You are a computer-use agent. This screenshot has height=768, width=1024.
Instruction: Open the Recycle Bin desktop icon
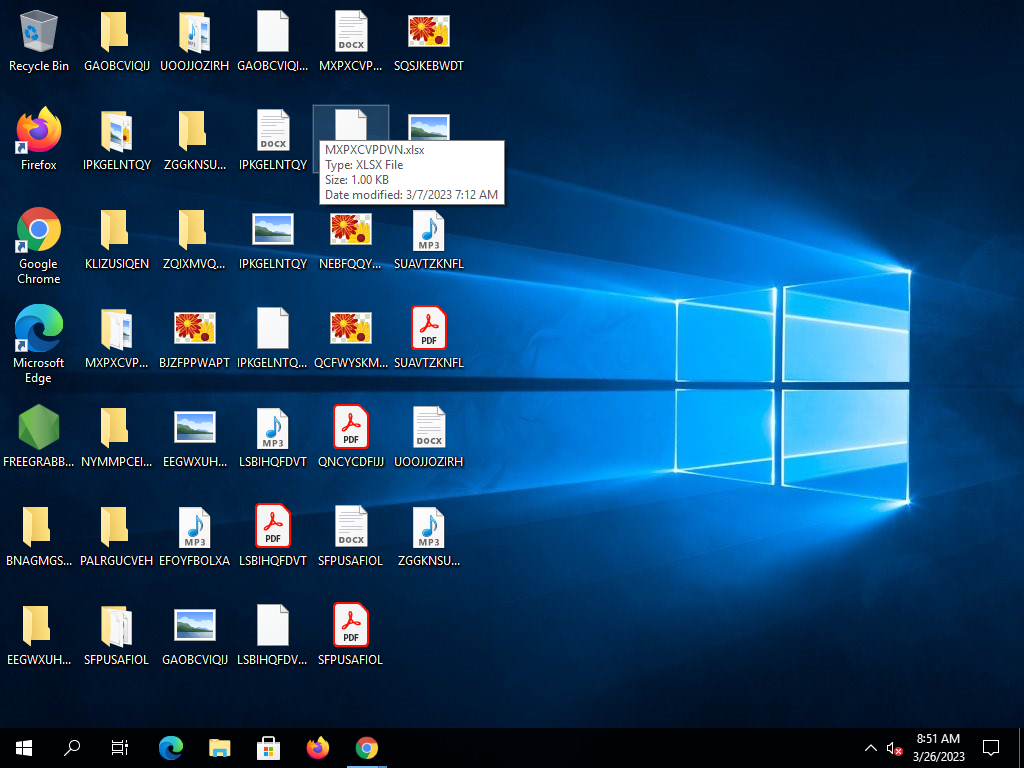pyautogui.click(x=39, y=33)
